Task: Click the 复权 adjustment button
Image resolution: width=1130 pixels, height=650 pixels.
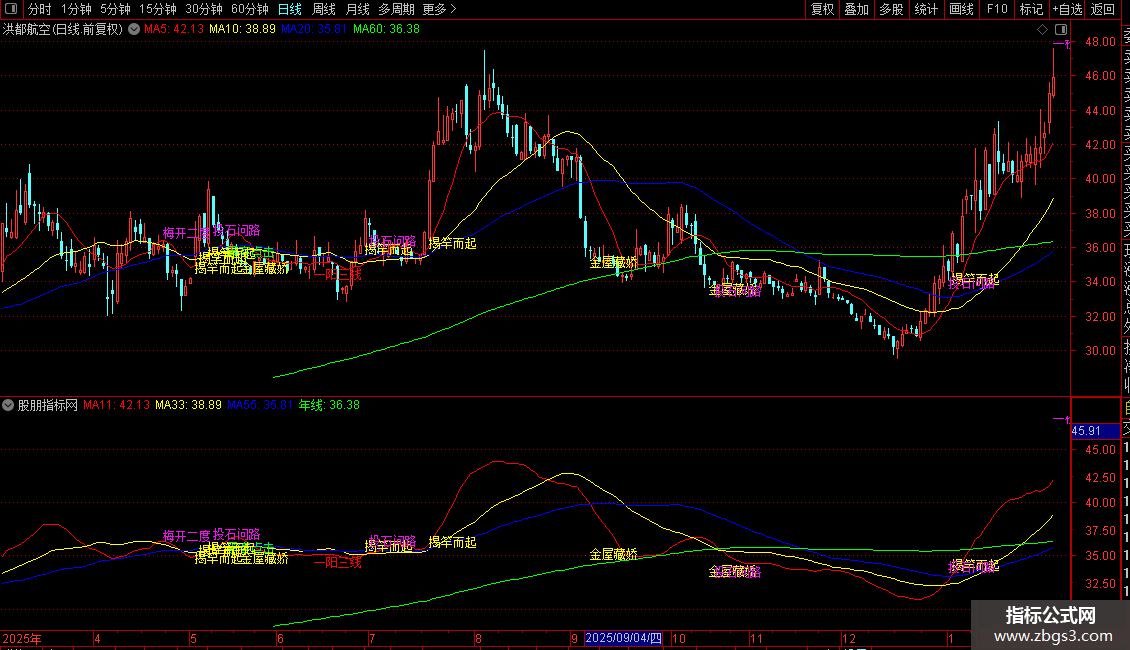Action: (822, 9)
